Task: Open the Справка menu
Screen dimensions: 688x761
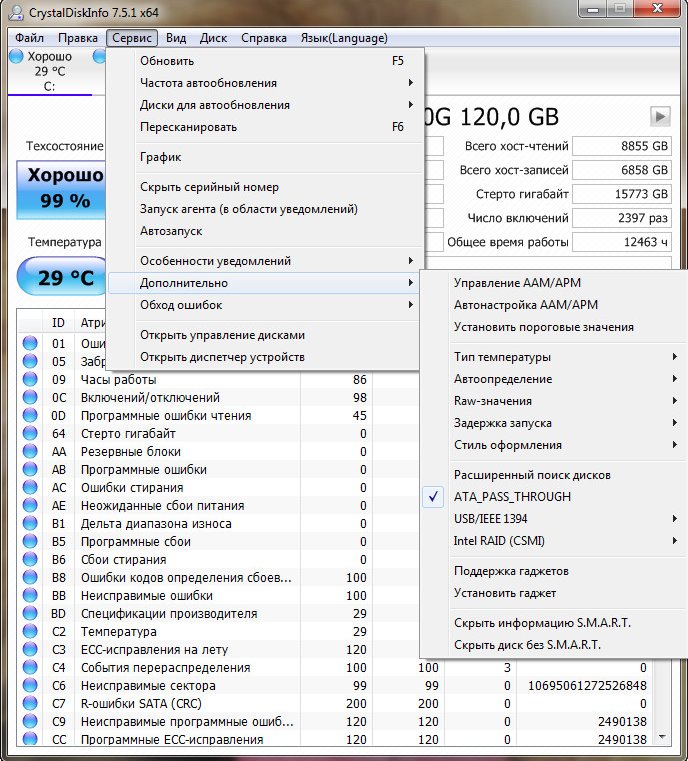Action: click(263, 38)
